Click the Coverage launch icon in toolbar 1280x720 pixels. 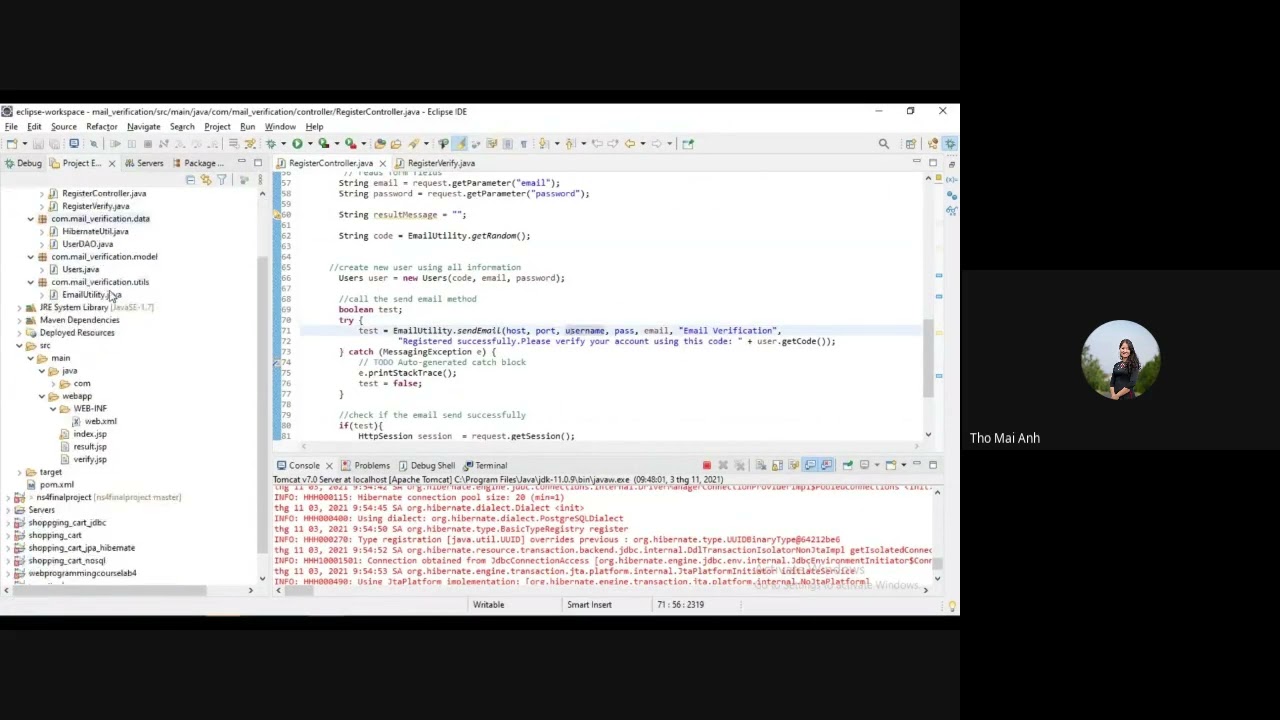point(323,143)
